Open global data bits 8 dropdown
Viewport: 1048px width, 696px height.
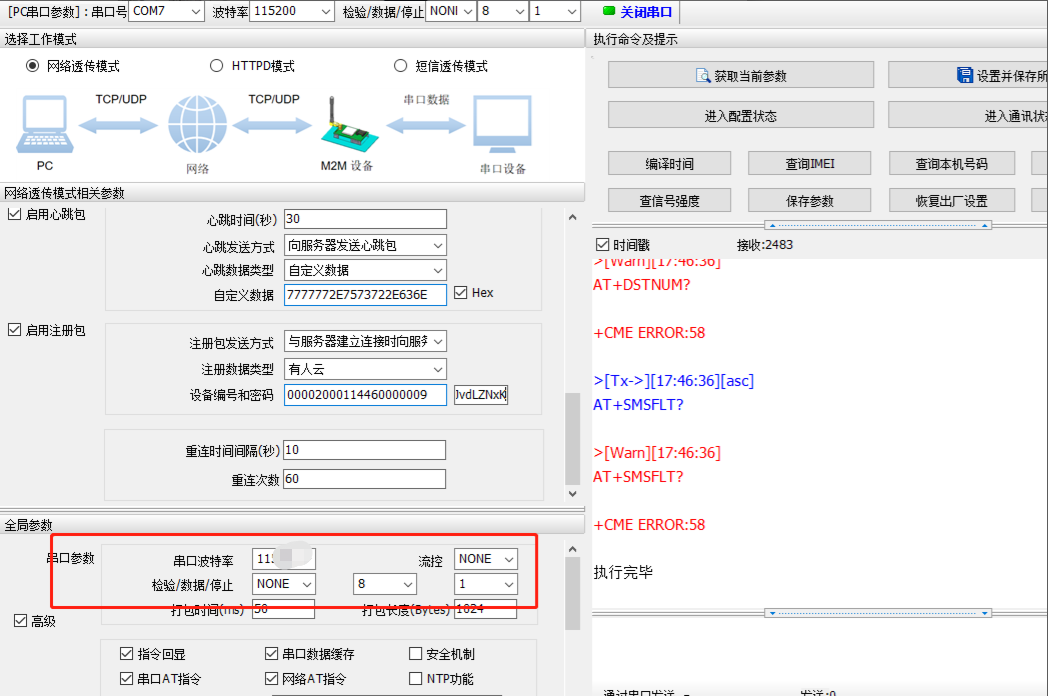pos(384,584)
